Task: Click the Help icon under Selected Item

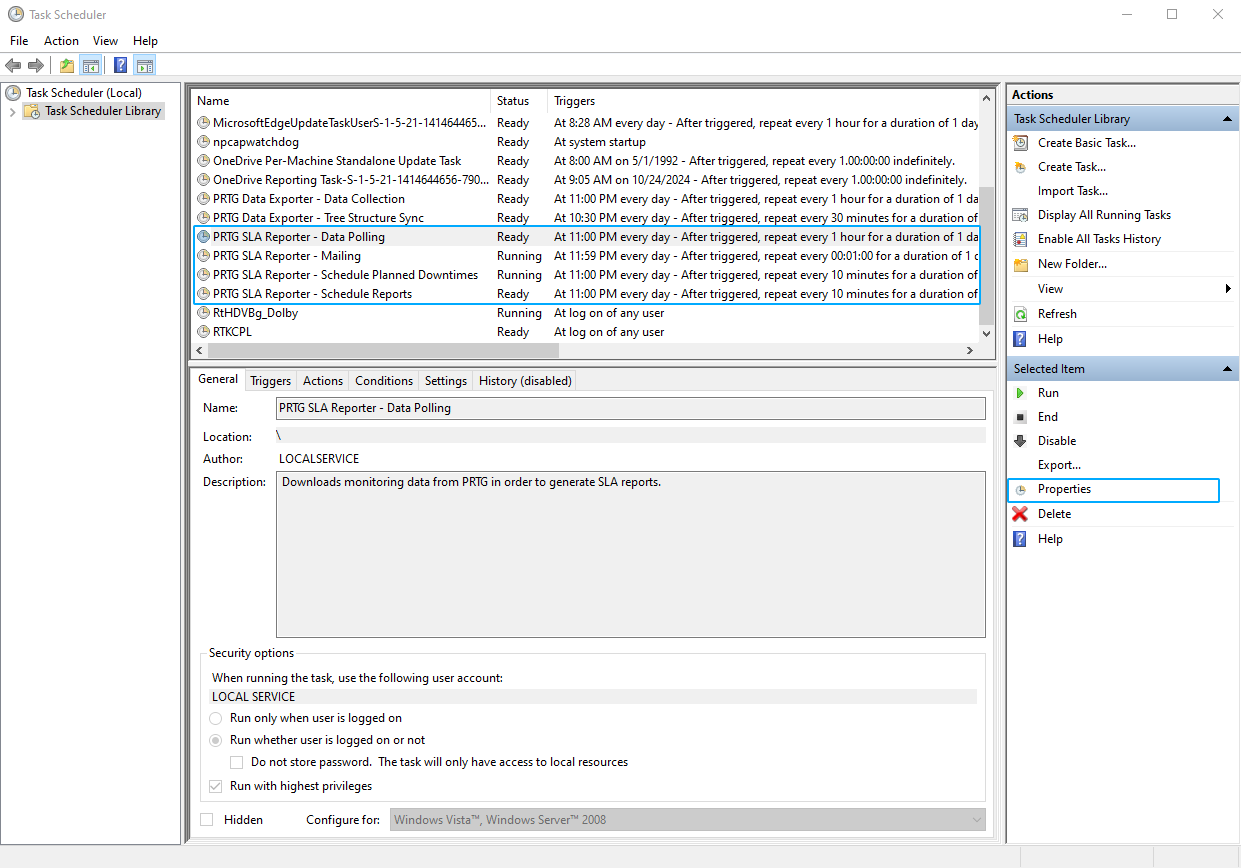Action: (x=1020, y=539)
